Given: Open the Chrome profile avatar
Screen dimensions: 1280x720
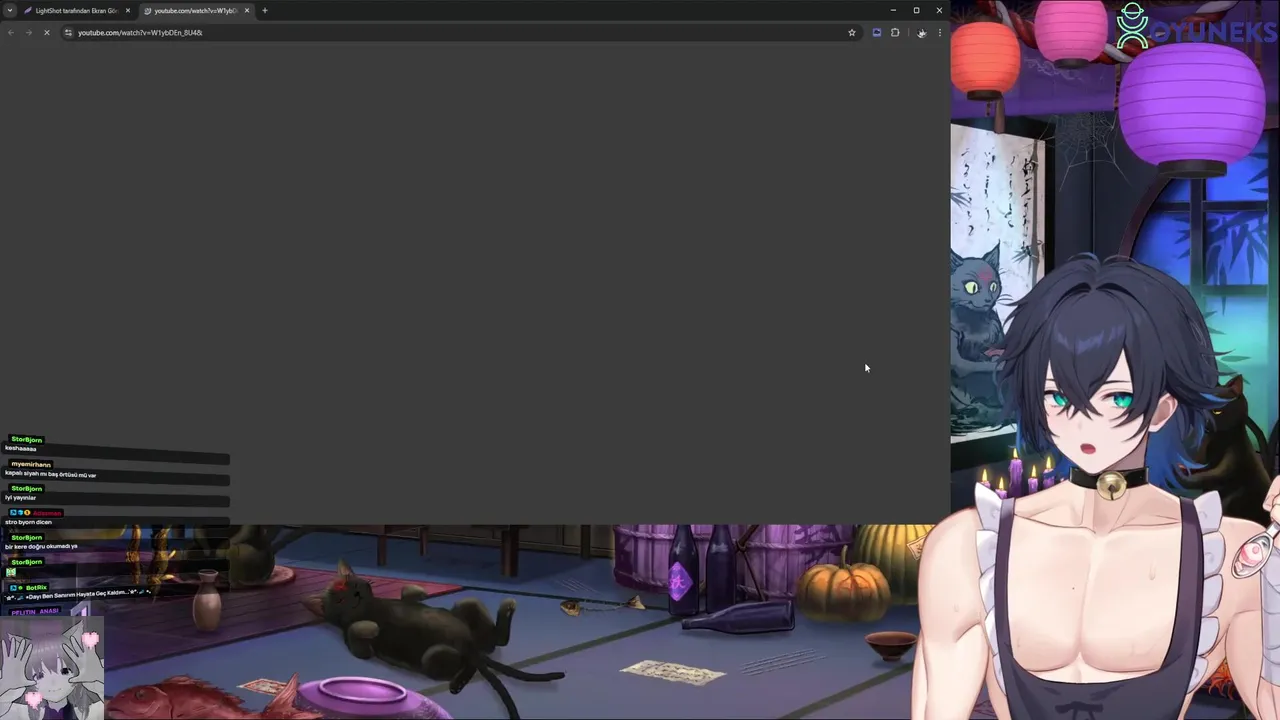Looking at the screenshot, I should [x=921, y=33].
